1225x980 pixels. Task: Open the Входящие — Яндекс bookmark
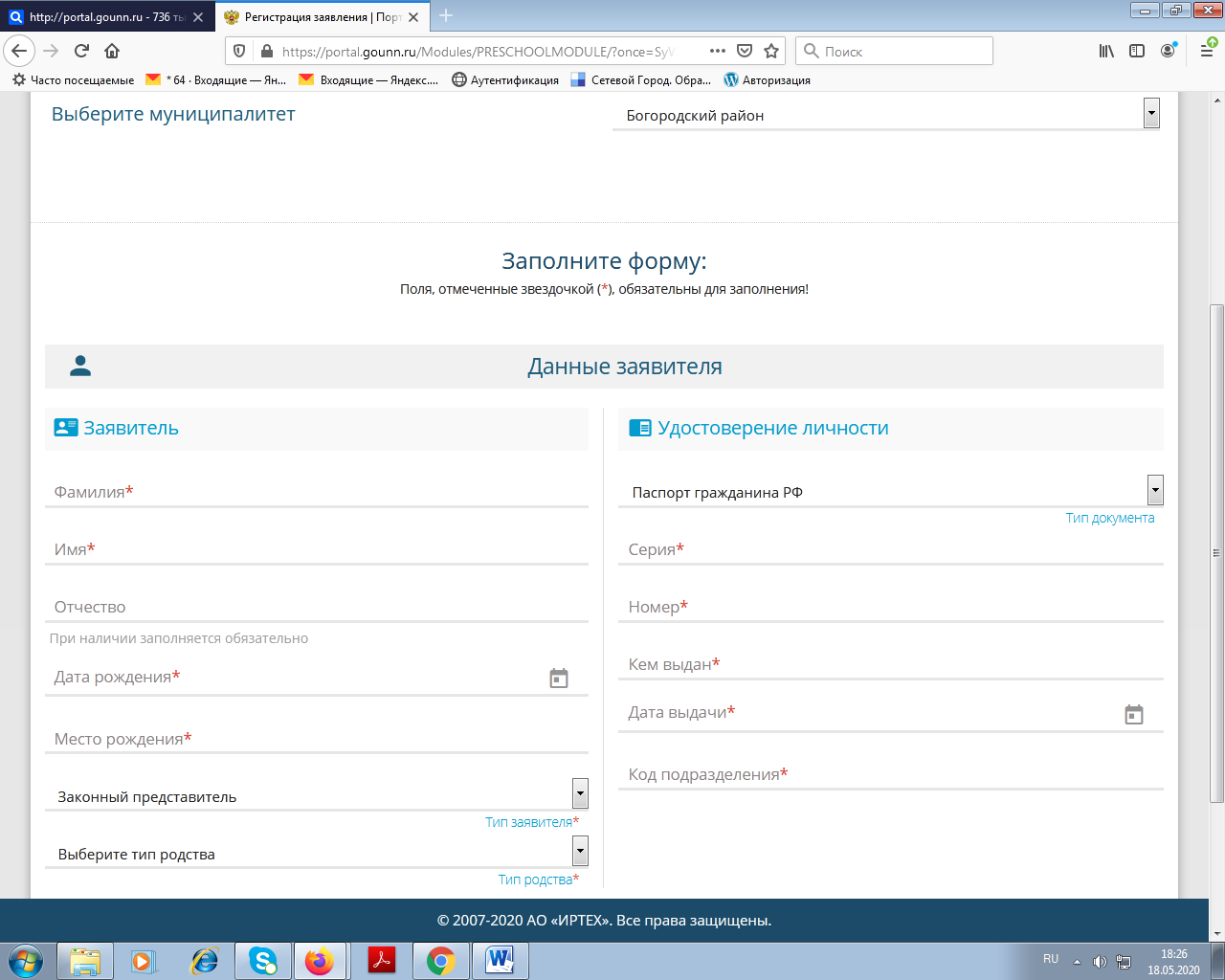[368, 80]
